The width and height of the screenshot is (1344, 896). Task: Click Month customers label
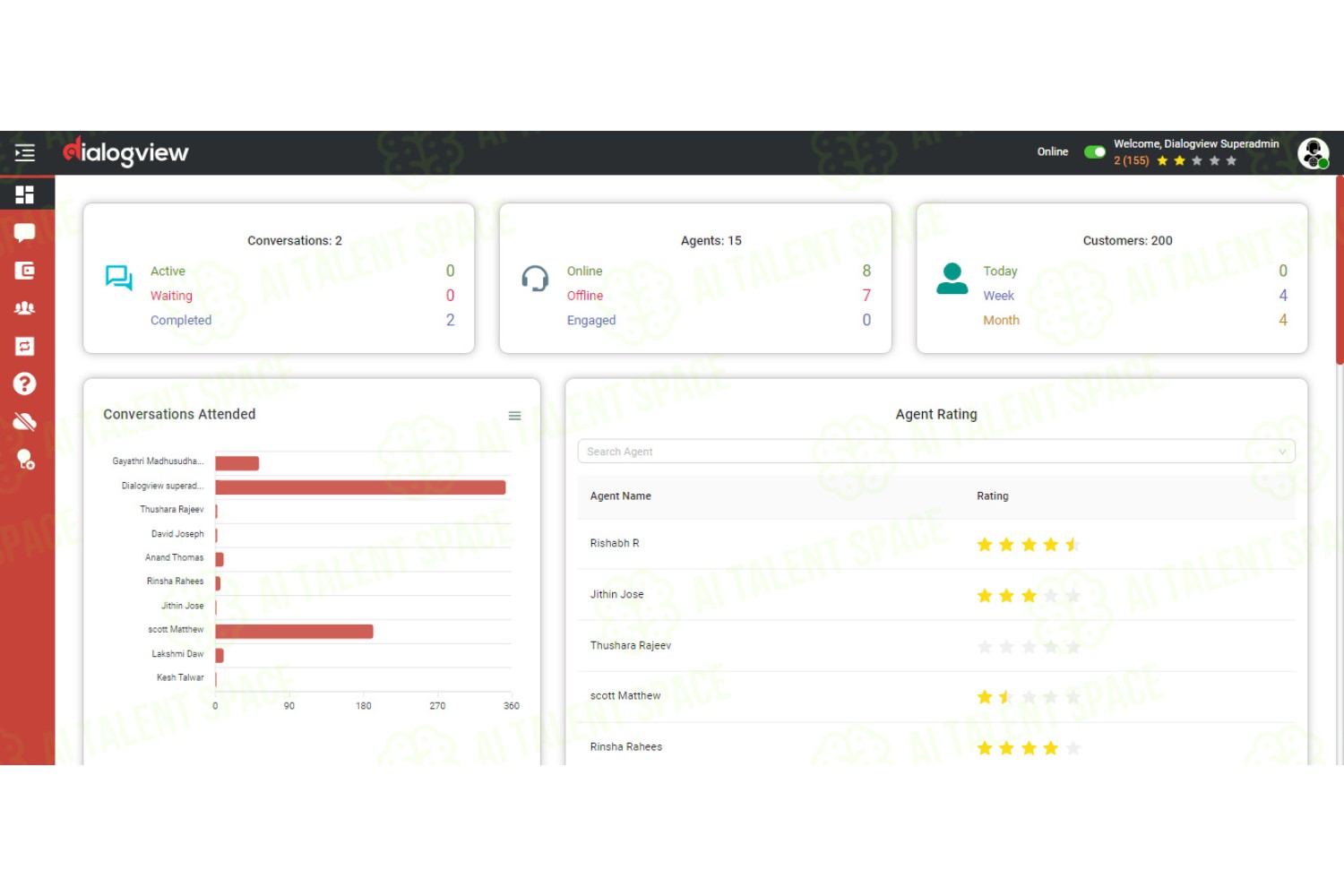[x=1001, y=321]
